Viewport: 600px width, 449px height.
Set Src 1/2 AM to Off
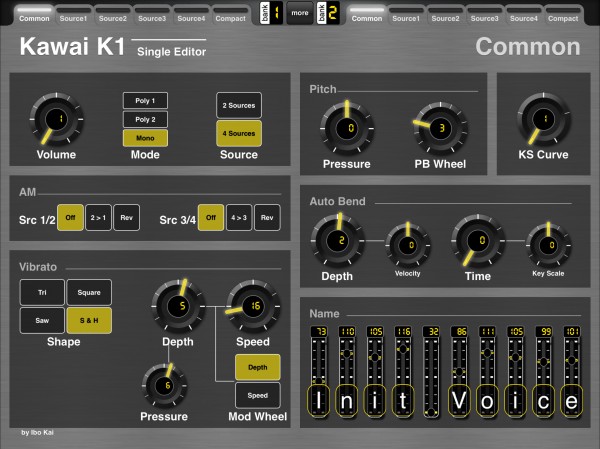(70, 217)
